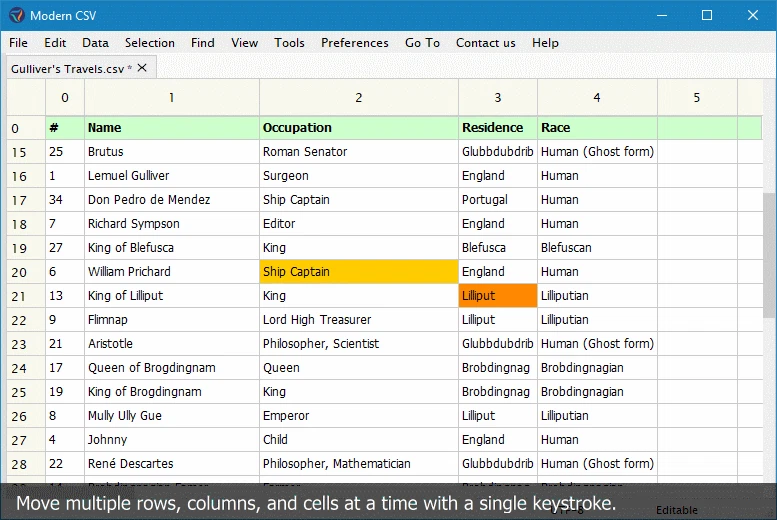This screenshot has height=520, width=777.
Task: Open the Help menu
Action: [545, 43]
